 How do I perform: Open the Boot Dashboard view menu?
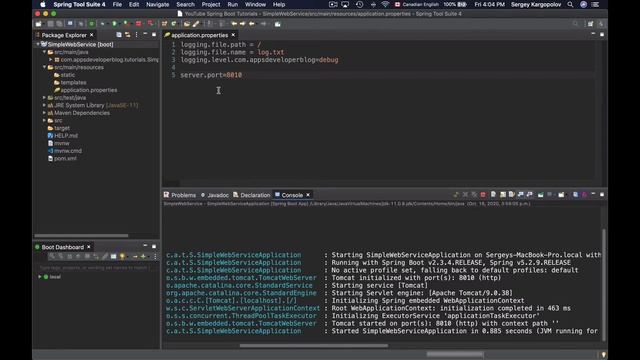(x=155, y=256)
